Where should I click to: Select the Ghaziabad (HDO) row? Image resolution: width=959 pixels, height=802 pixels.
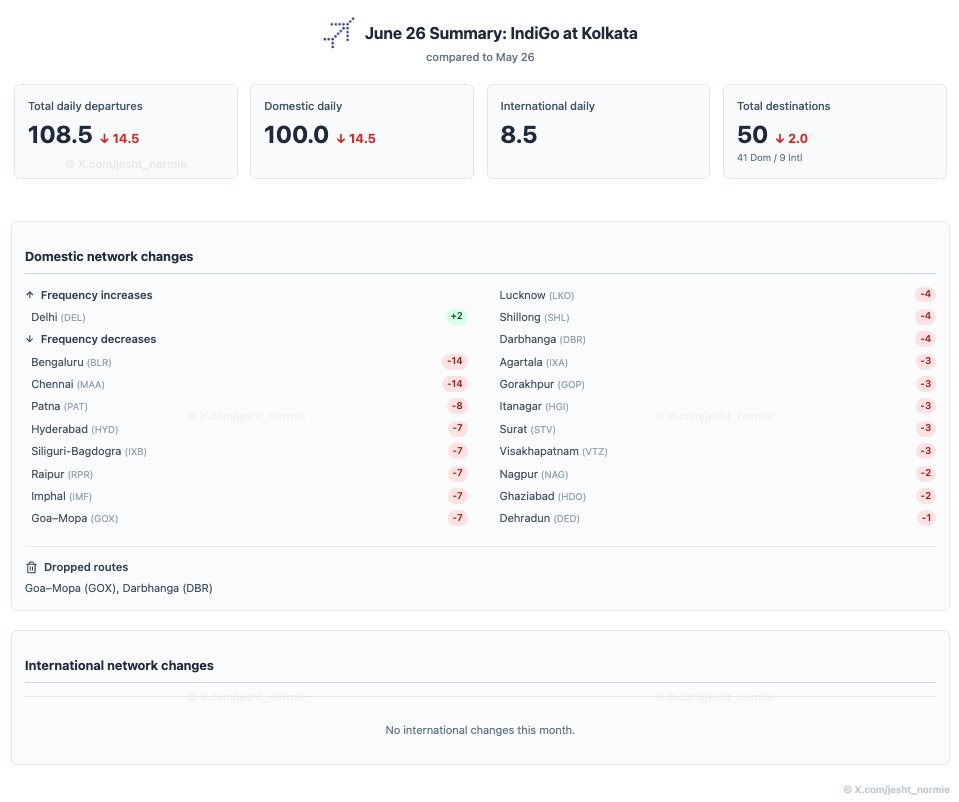[x=717, y=496]
